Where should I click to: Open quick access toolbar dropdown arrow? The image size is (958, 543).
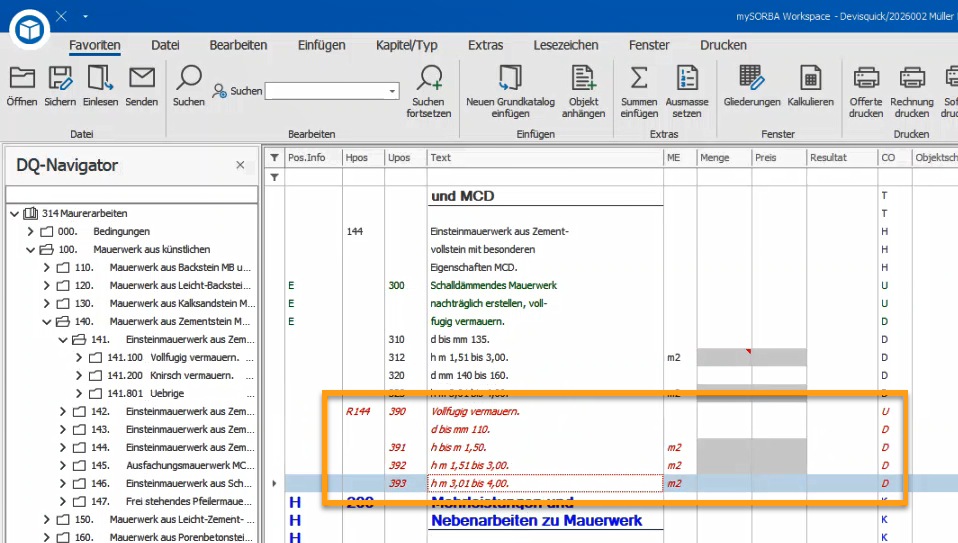[x=85, y=16]
